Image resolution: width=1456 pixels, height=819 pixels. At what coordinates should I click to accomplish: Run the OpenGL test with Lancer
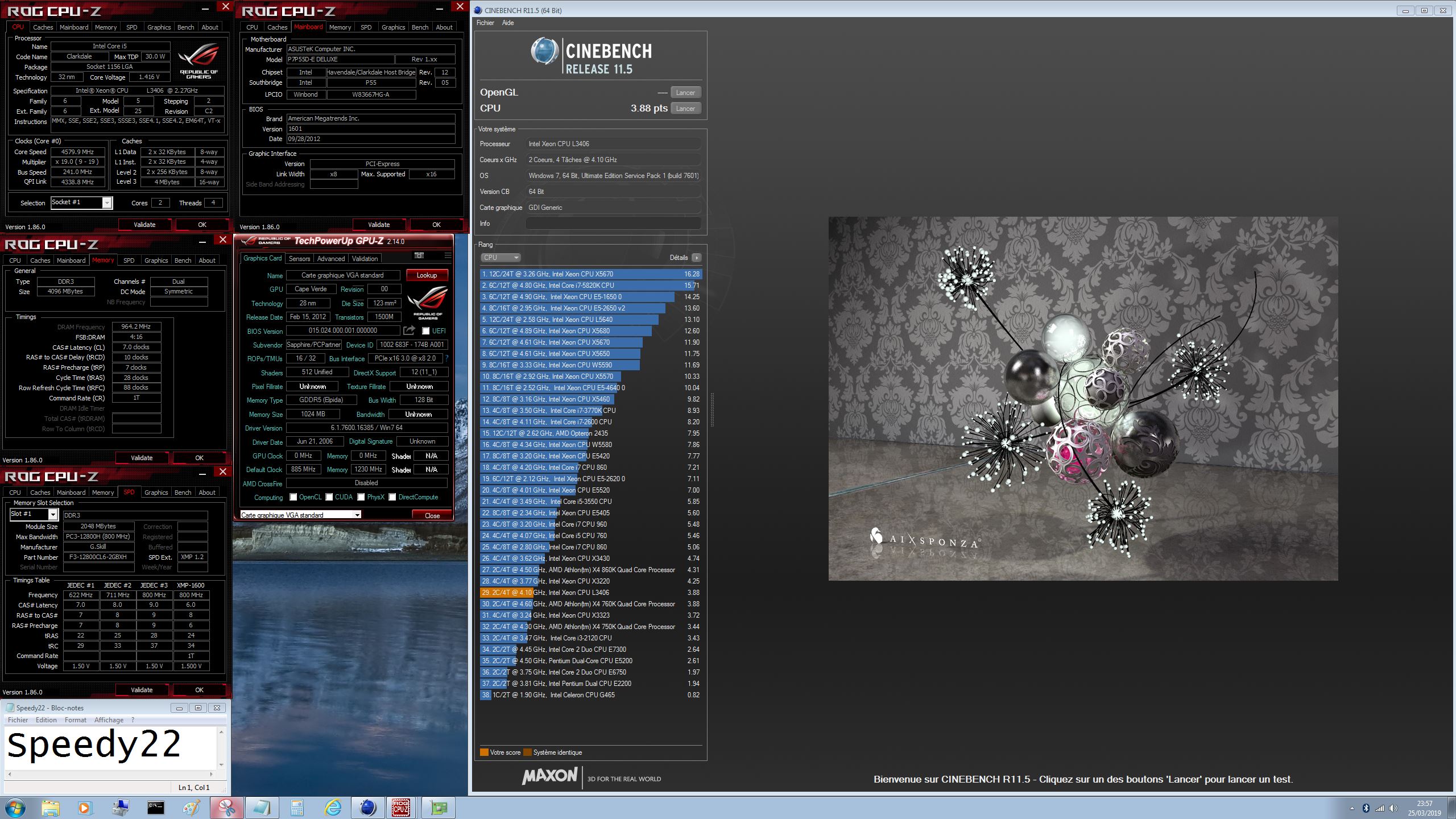[685, 93]
